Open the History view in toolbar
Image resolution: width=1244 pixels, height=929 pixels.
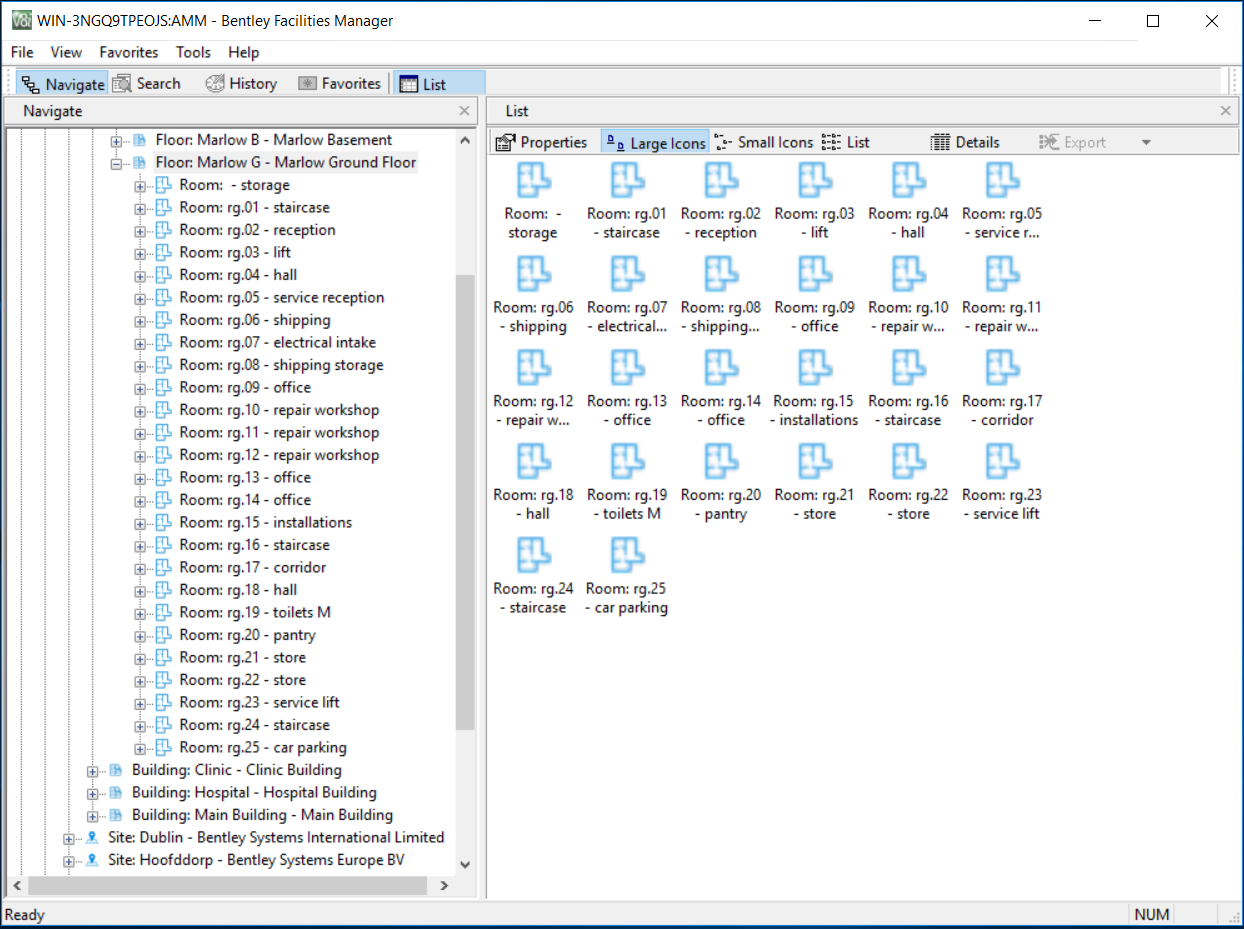(x=241, y=84)
